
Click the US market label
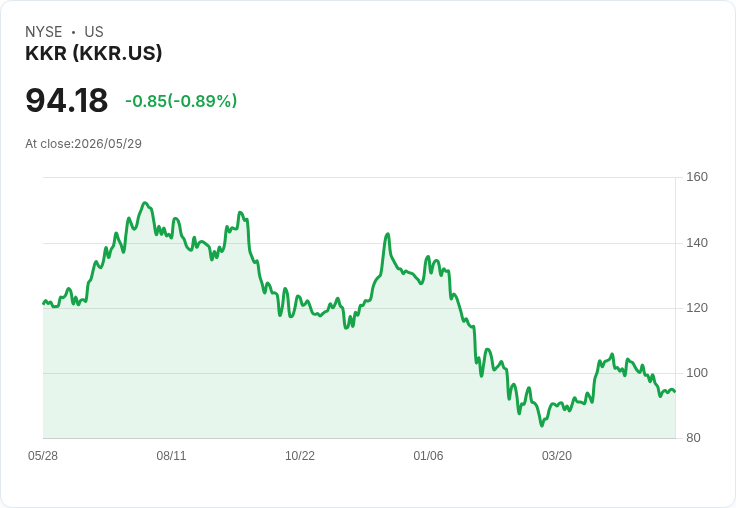click(x=94, y=32)
